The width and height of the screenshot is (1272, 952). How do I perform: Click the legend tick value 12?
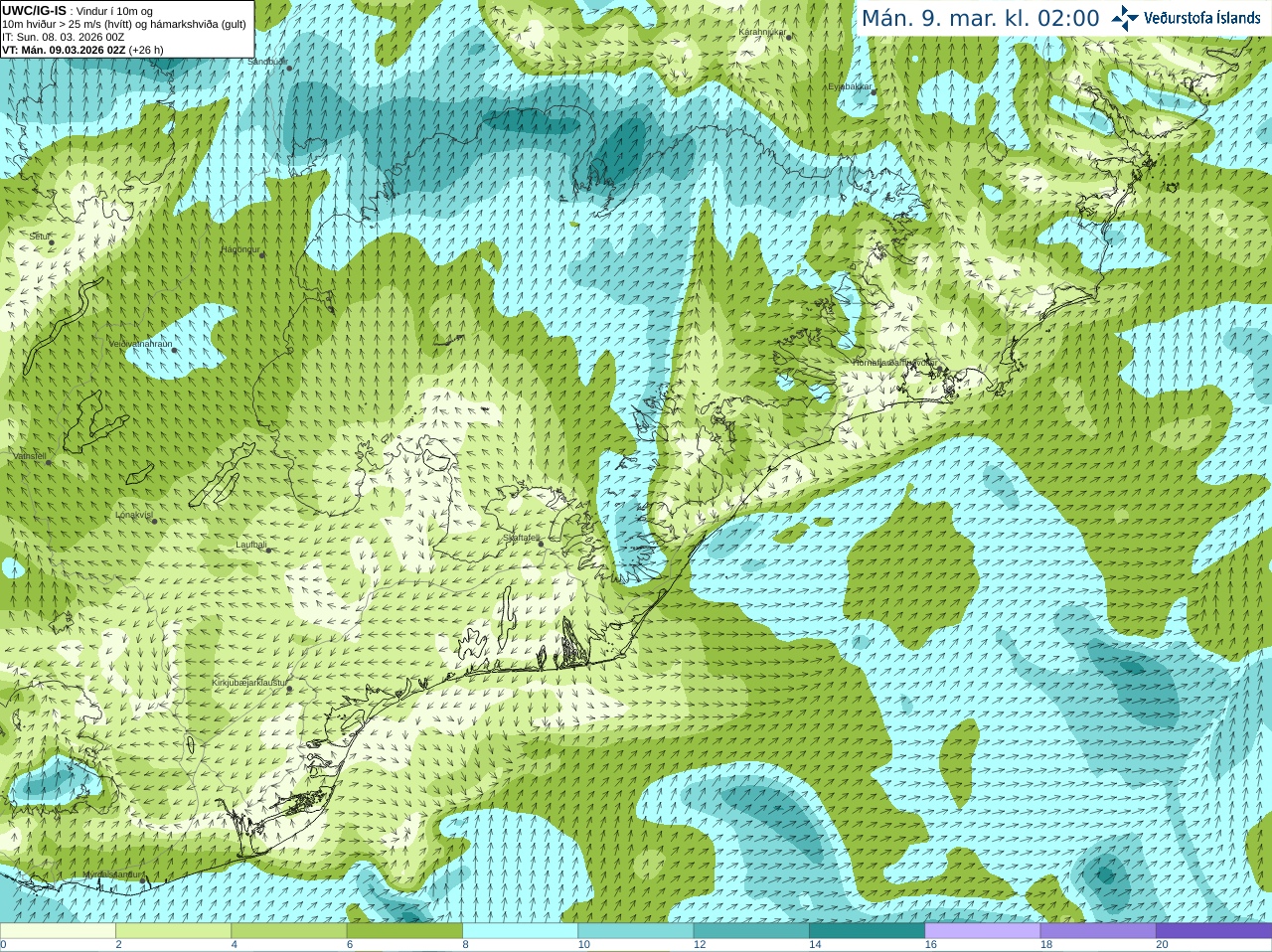click(700, 945)
